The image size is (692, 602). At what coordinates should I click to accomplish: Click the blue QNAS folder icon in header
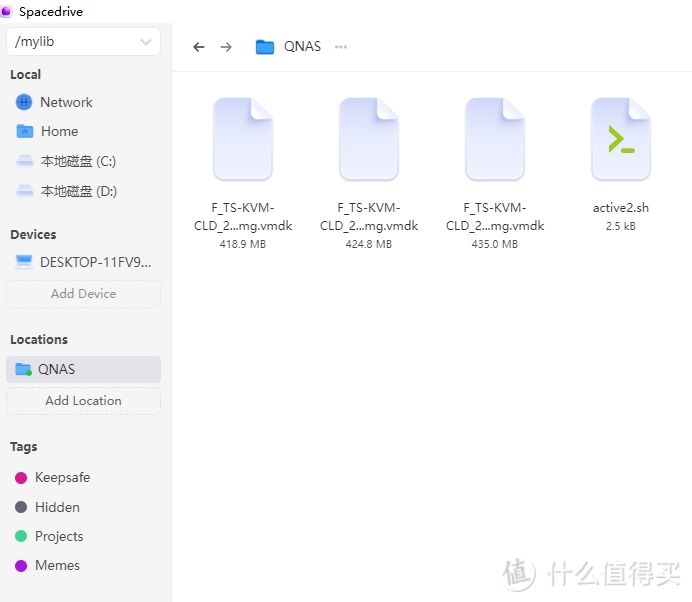[265, 47]
